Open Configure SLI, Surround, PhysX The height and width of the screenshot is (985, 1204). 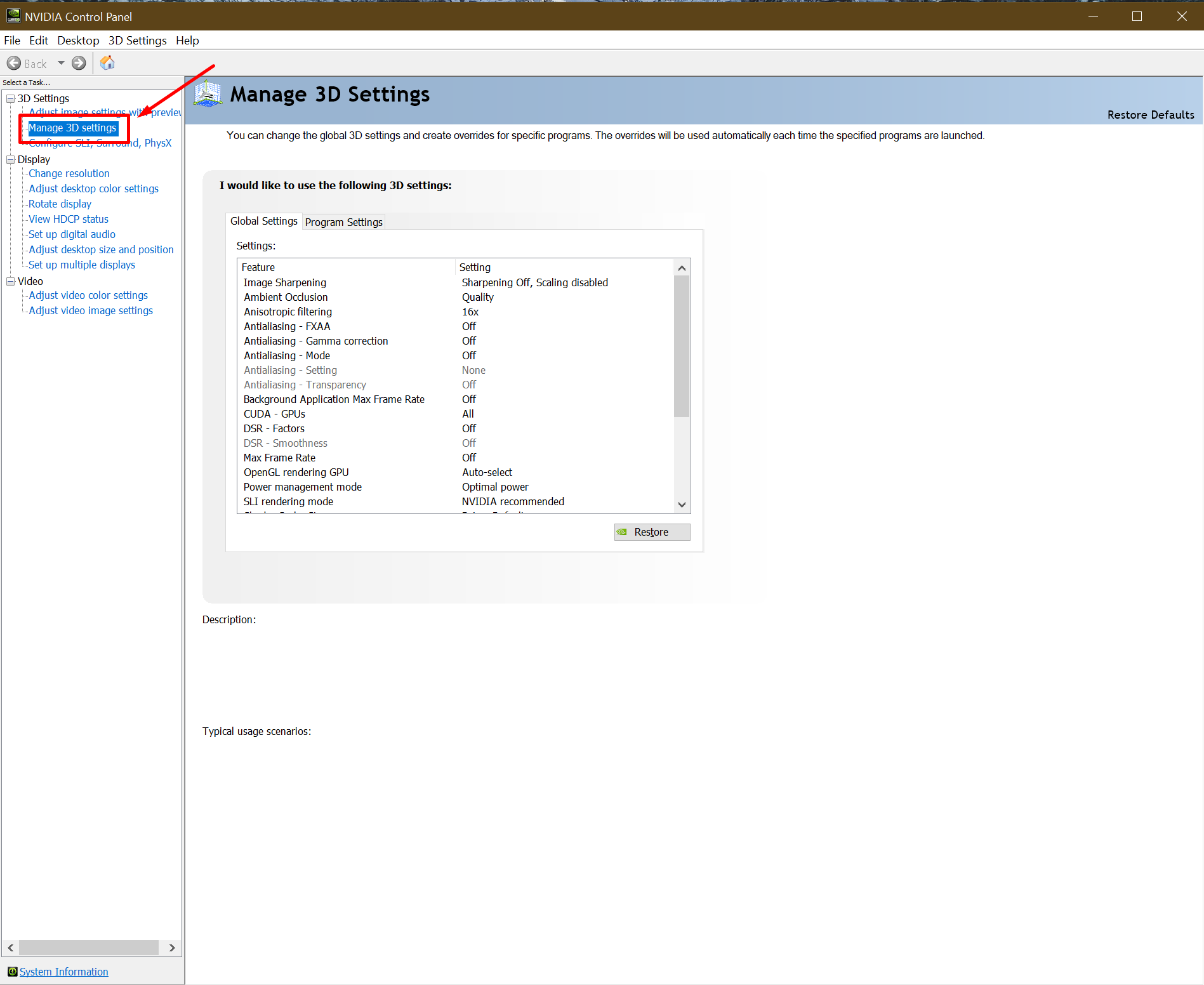coord(100,143)
